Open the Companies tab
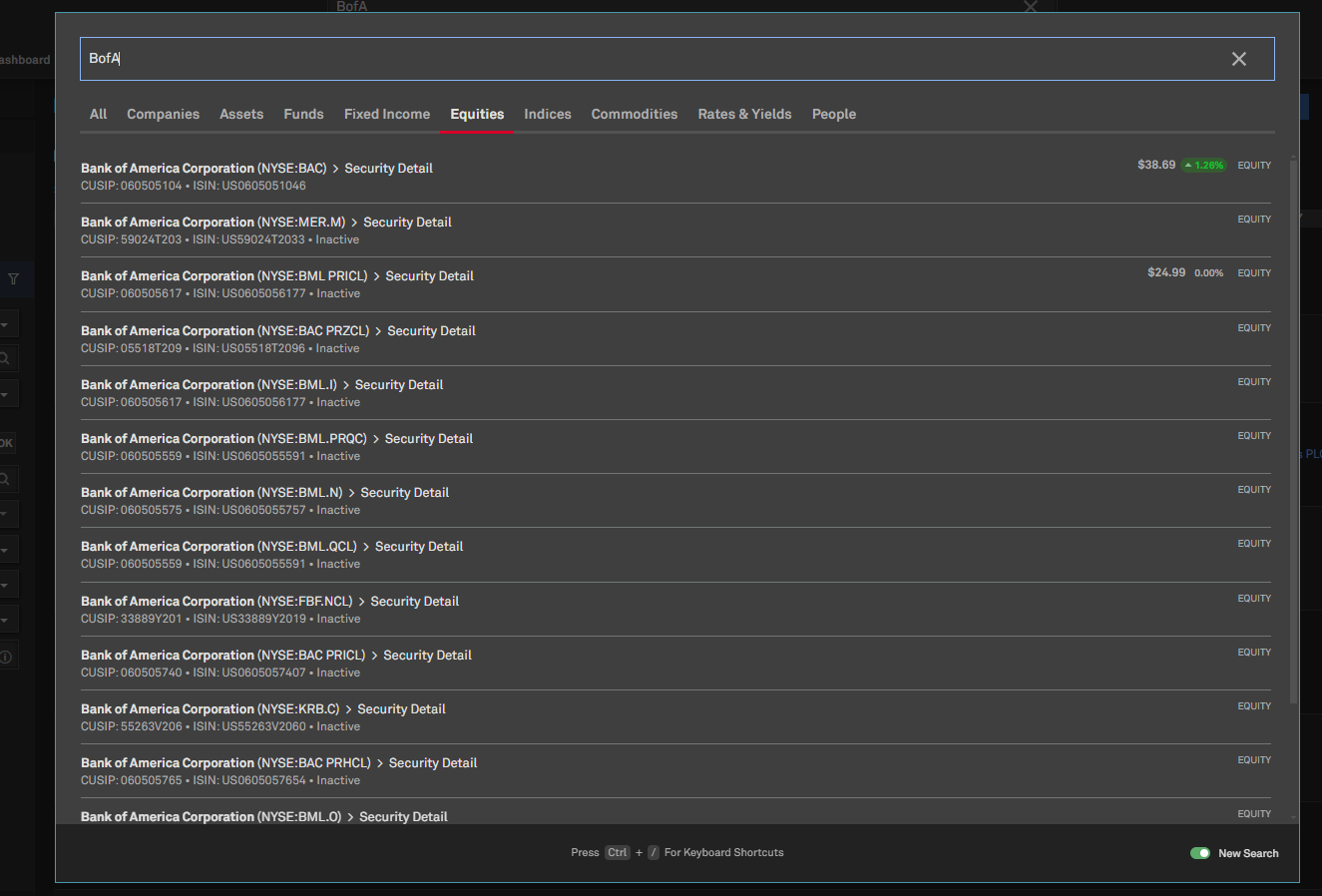Image resolution: width=1322 pixels, height=896 pixels. click(163, 114)
